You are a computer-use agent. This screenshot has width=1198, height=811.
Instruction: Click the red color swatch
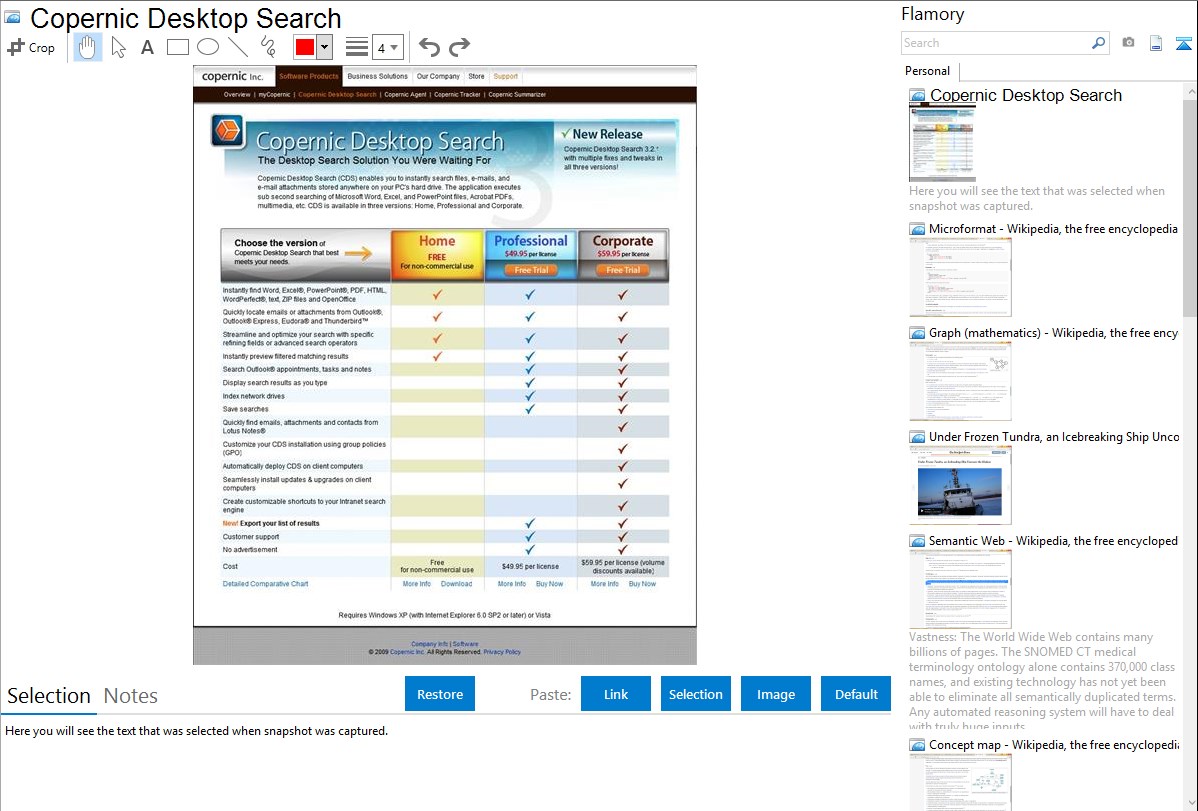[305, 47]
